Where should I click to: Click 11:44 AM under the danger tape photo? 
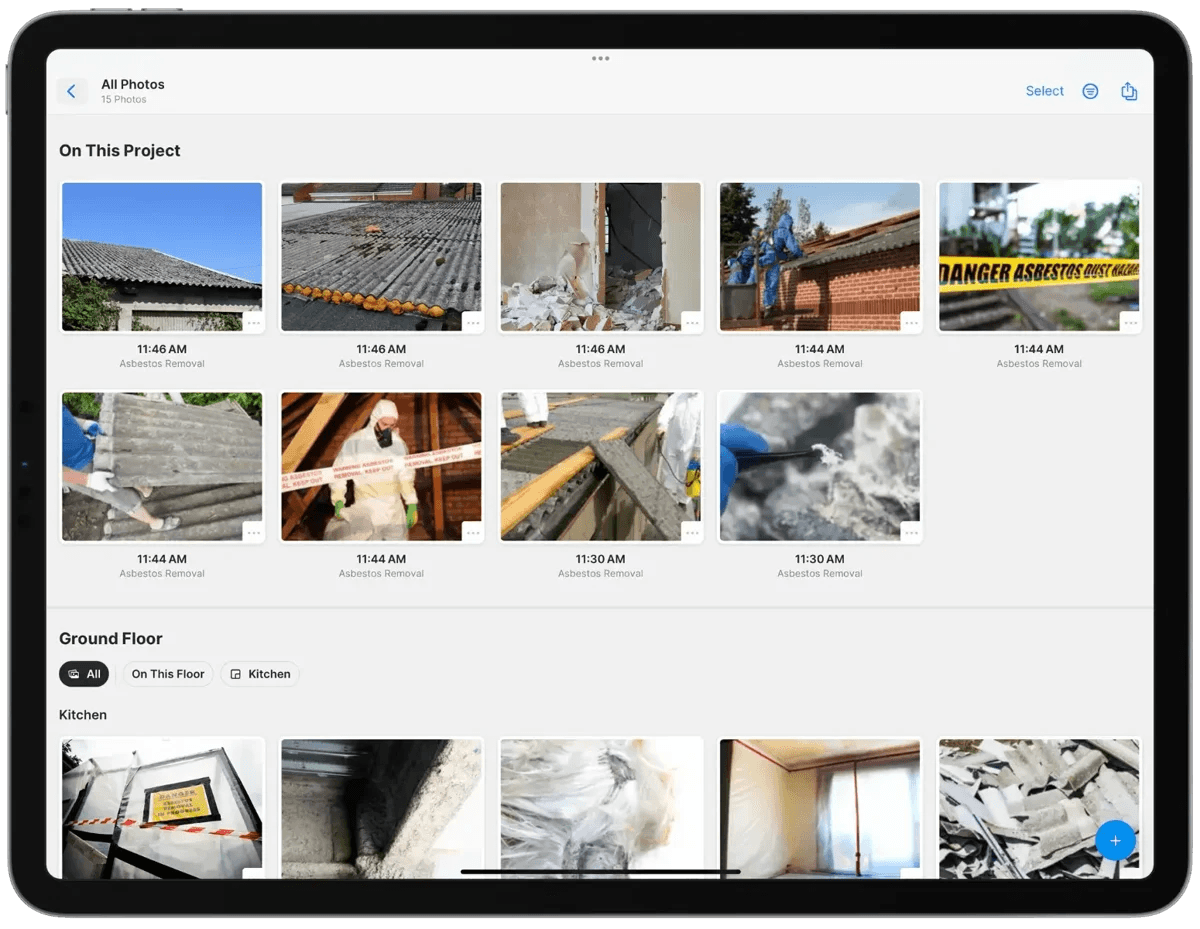(x=1039, y=349)
